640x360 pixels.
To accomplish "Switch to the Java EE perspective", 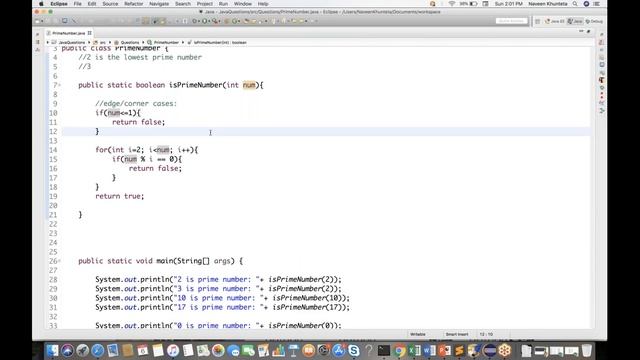I will (x=555, y=21).
